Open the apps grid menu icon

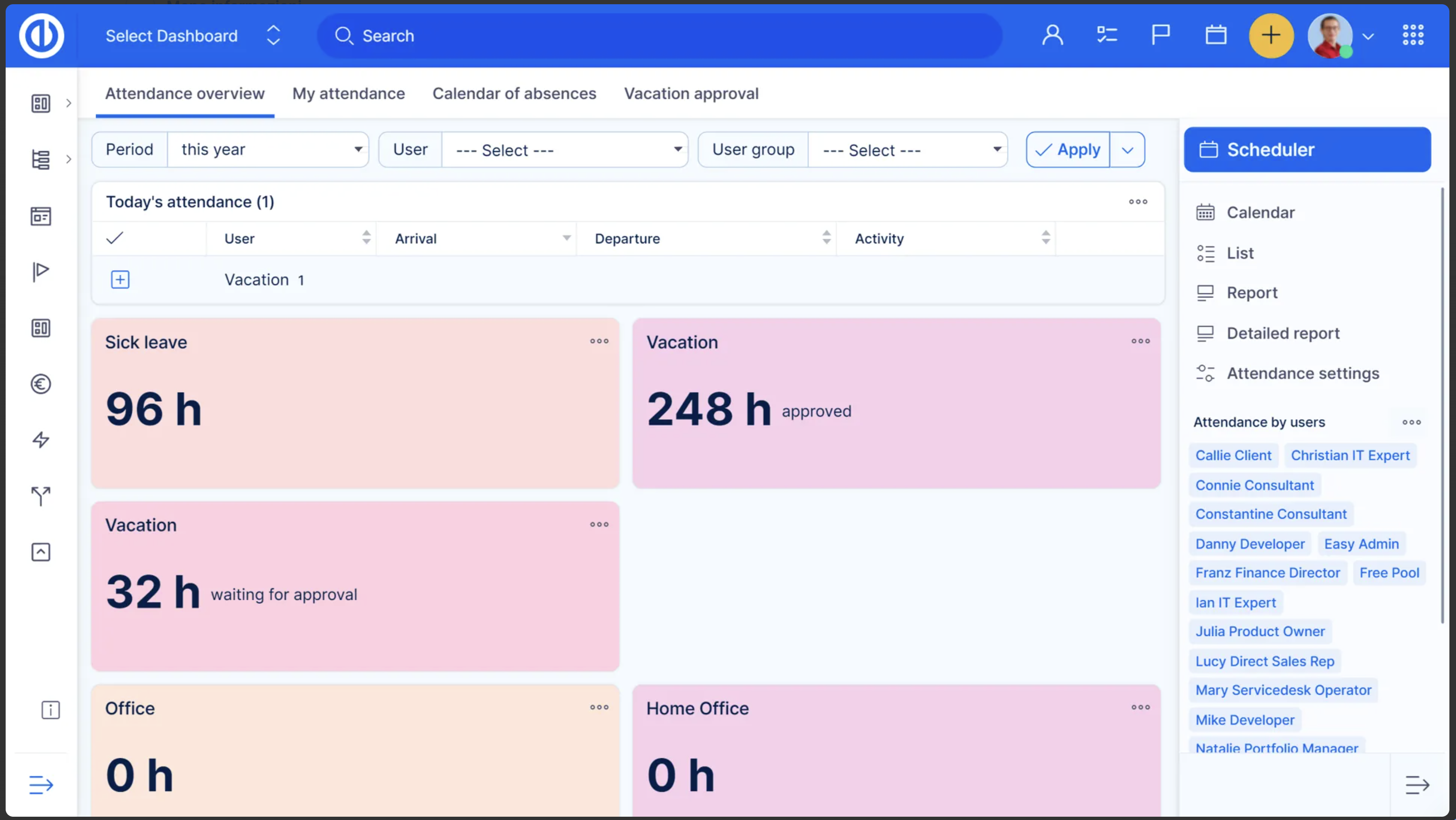click(x=1413, y=35)
